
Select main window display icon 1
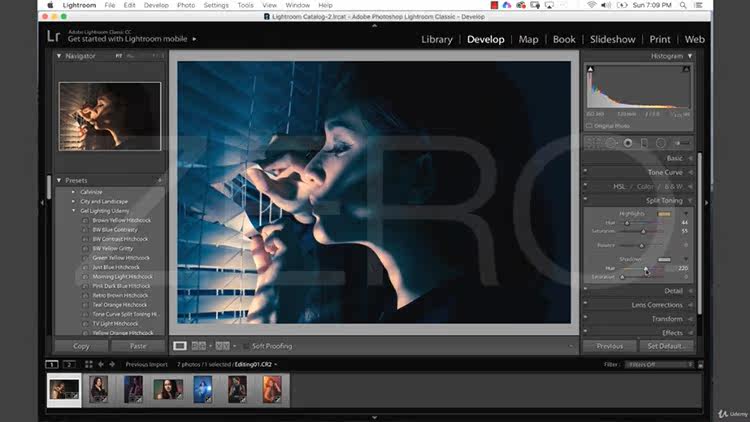click(52, 364)
